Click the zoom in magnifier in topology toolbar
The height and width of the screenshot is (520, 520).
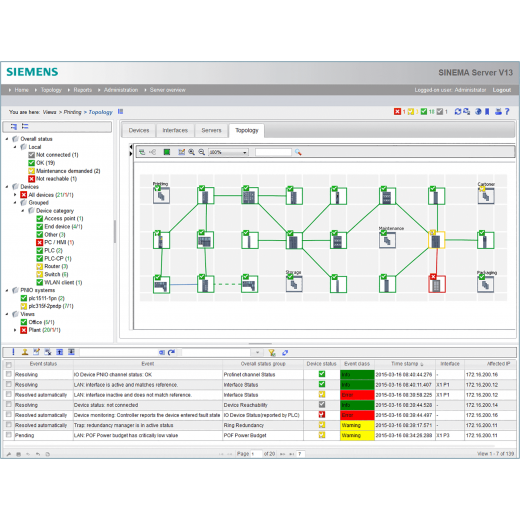click(192, 152)
